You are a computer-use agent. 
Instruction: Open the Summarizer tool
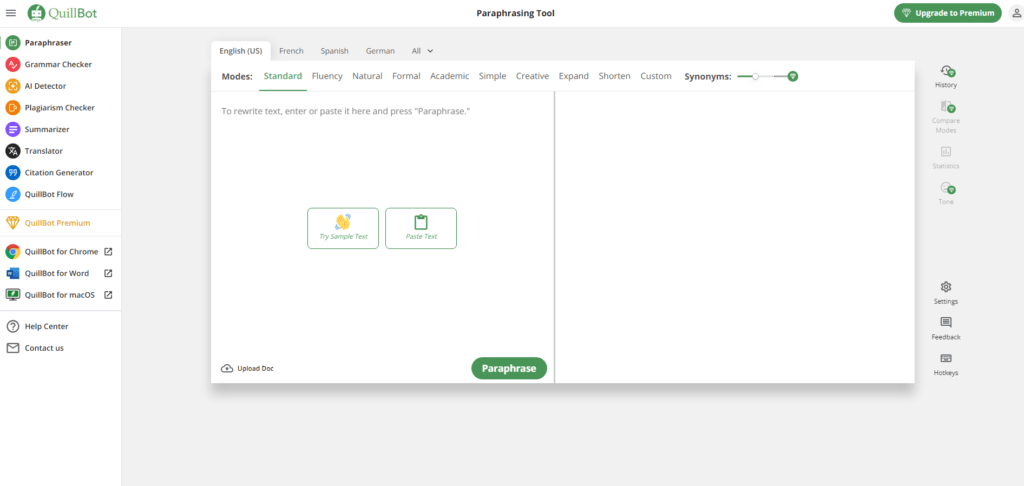[x=46, y=129]
